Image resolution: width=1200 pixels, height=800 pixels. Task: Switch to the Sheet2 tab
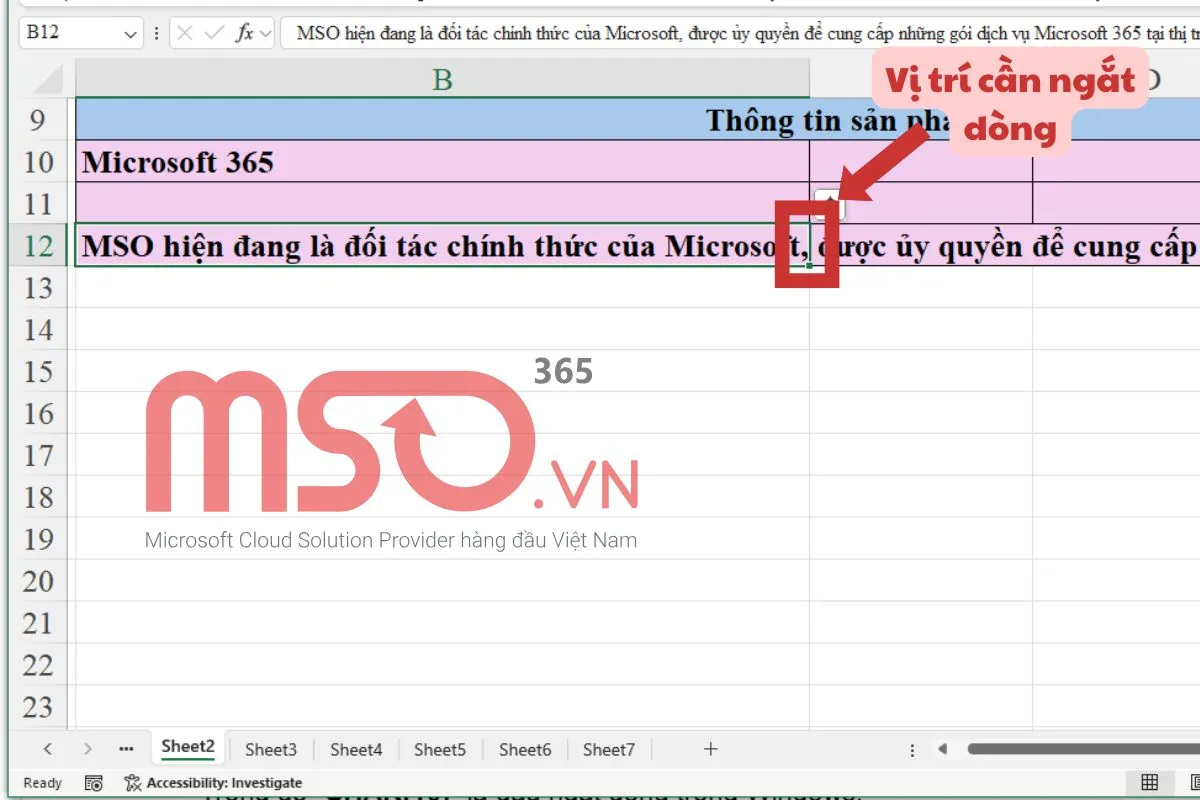pyautogui.click(x=188, y=747)
